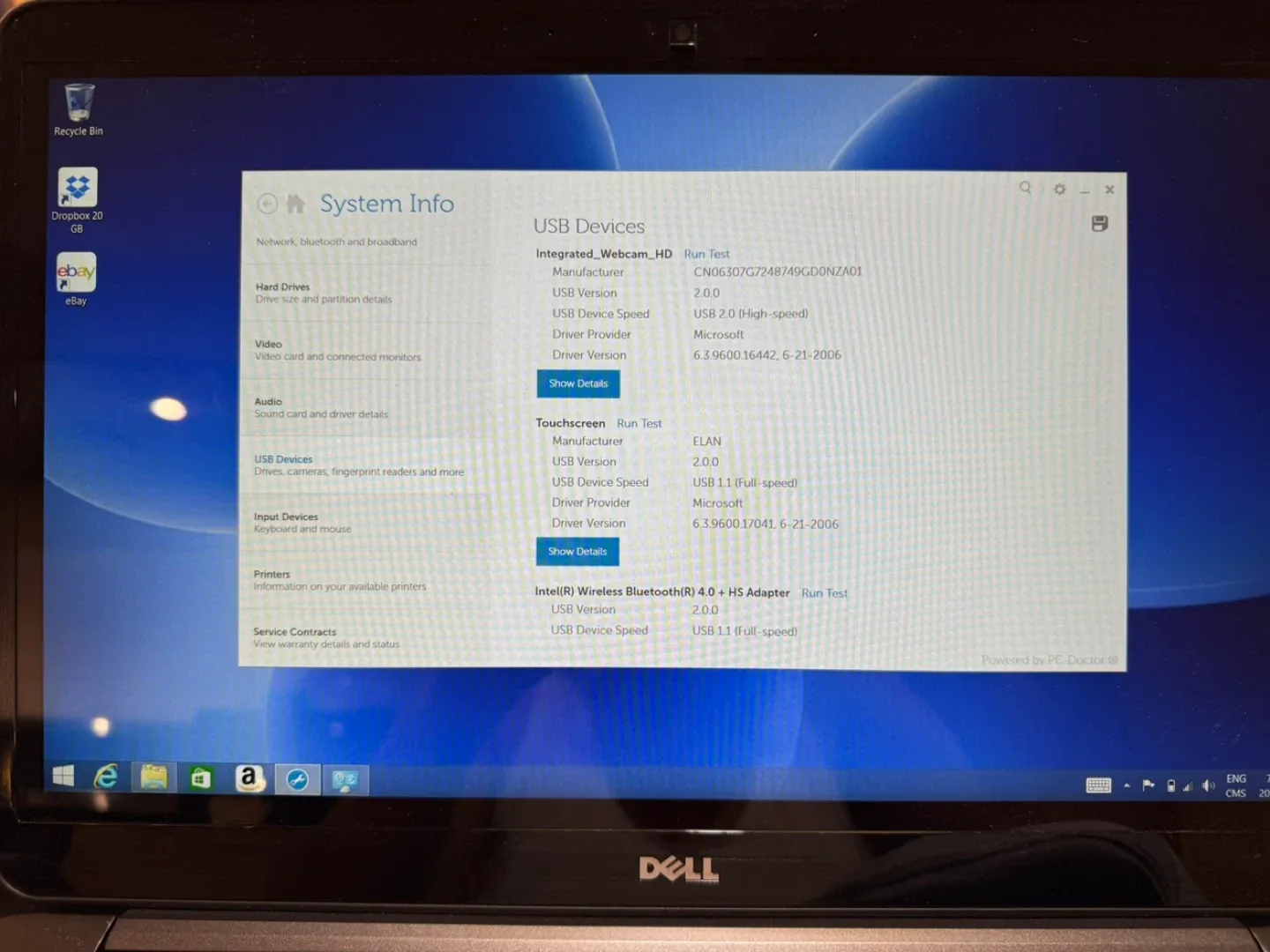The height and width of the screenshot is (952, 1270).
Task: Open the System Info settings gear
Action: click(x=1059, y=189)
